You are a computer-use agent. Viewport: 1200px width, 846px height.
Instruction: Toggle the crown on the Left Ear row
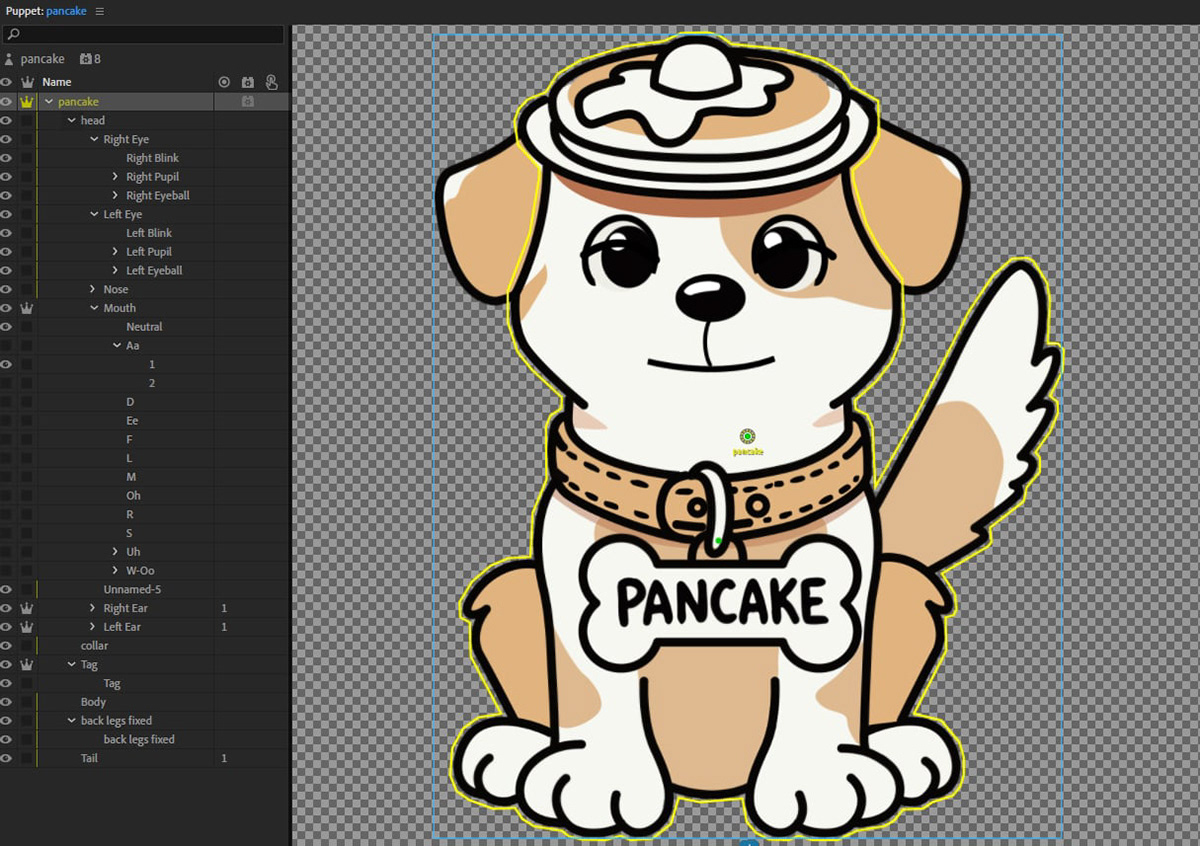pyautogui.click(x=27, y=627)
